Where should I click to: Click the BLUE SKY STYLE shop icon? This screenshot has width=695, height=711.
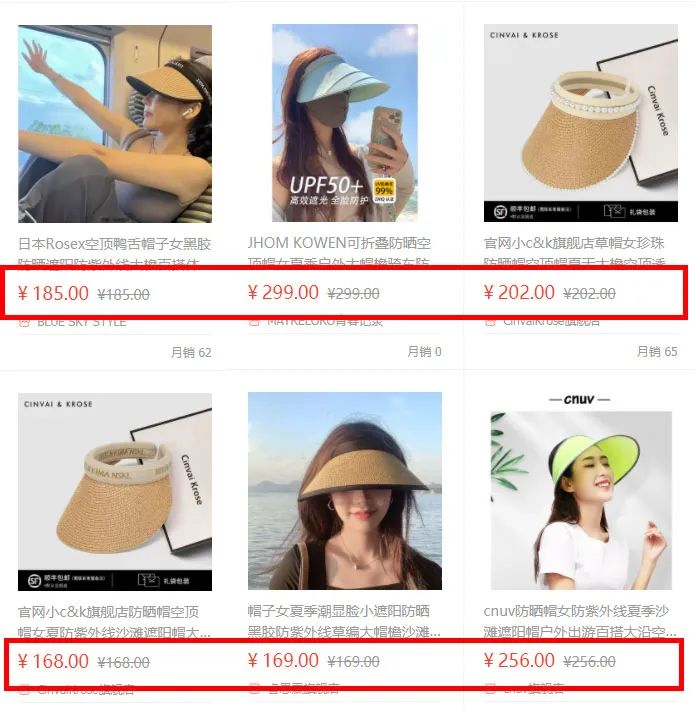24,322
